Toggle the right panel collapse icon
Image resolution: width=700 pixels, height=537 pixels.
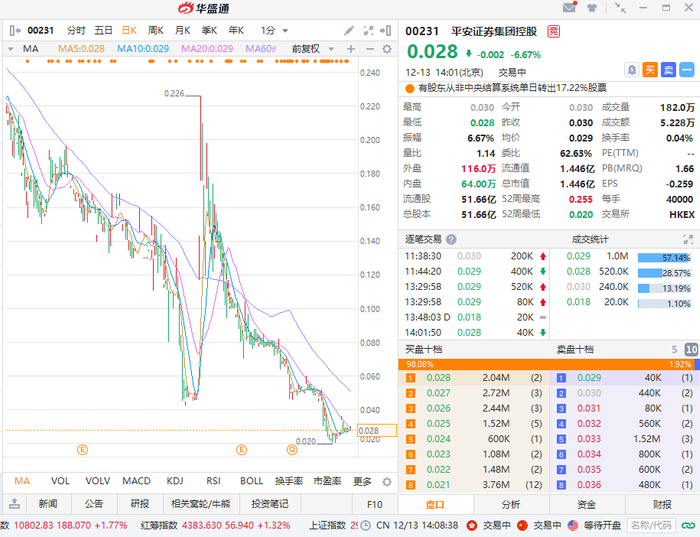point(386,31)
